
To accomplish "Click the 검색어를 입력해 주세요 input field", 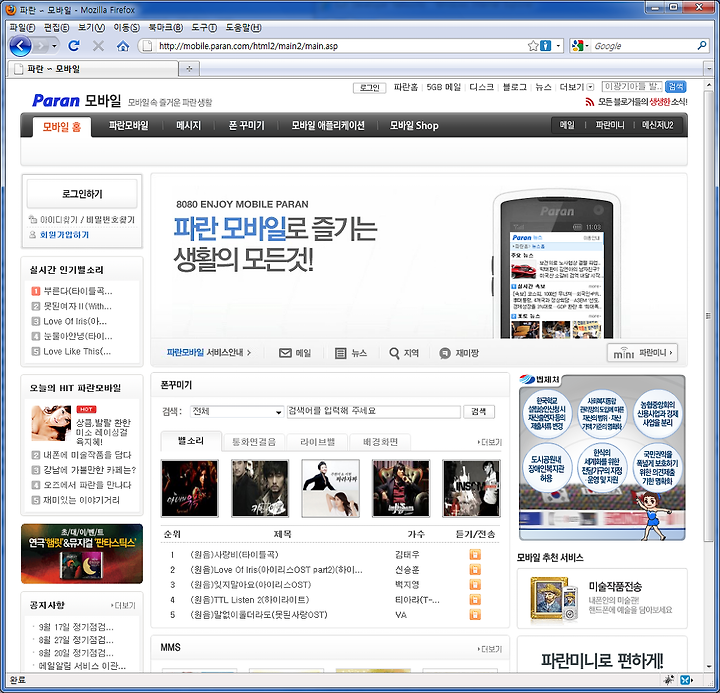I will pos(373,411).
